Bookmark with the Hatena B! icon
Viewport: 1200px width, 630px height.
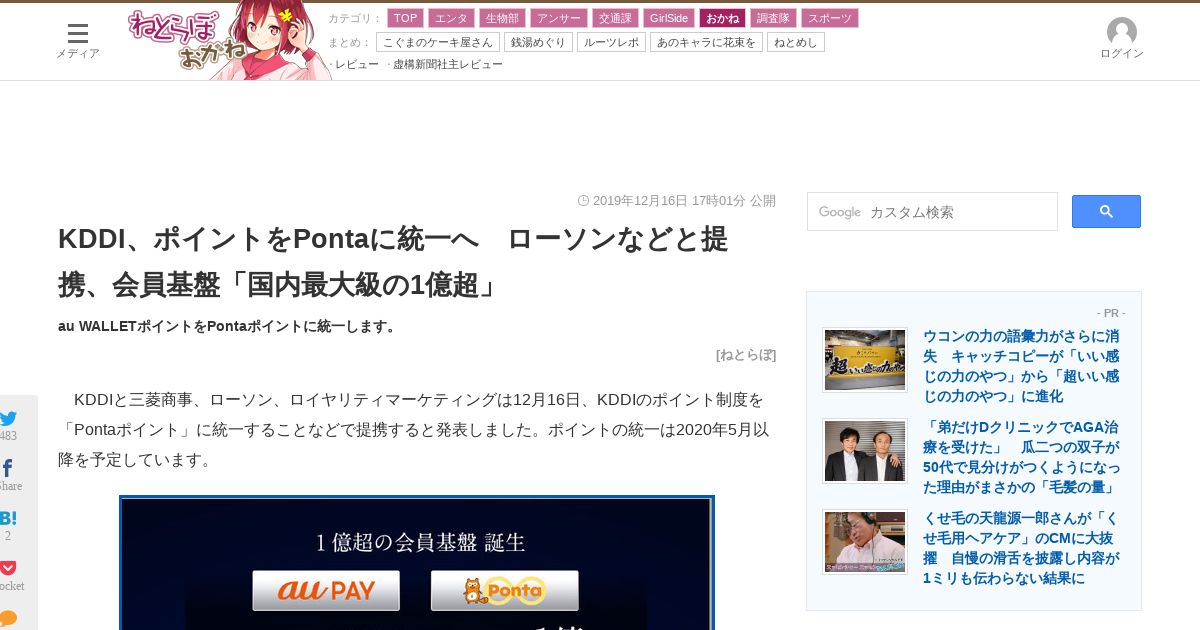8,518
